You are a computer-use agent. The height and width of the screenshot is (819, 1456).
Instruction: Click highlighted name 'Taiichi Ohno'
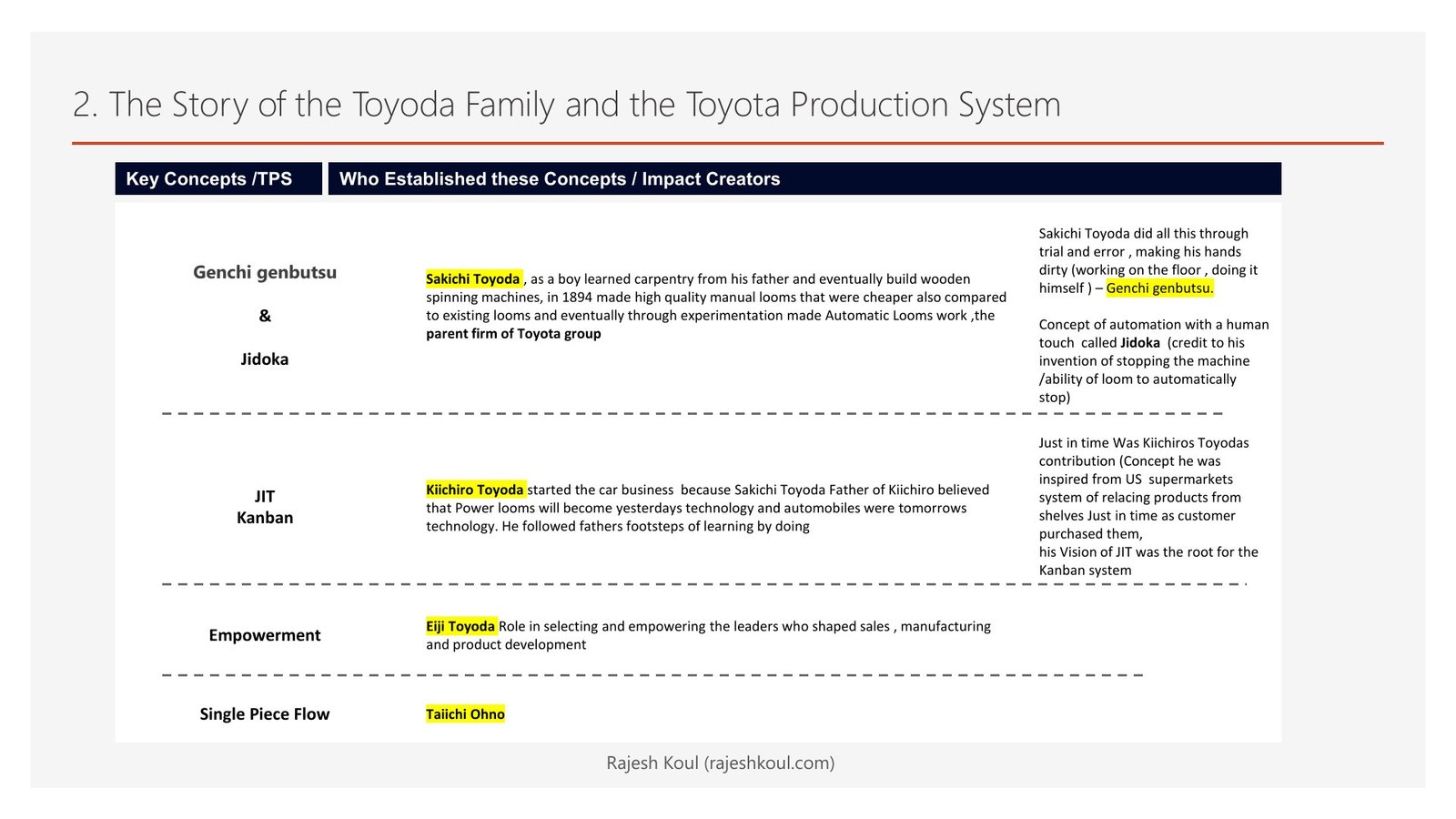tap(465, 714)
